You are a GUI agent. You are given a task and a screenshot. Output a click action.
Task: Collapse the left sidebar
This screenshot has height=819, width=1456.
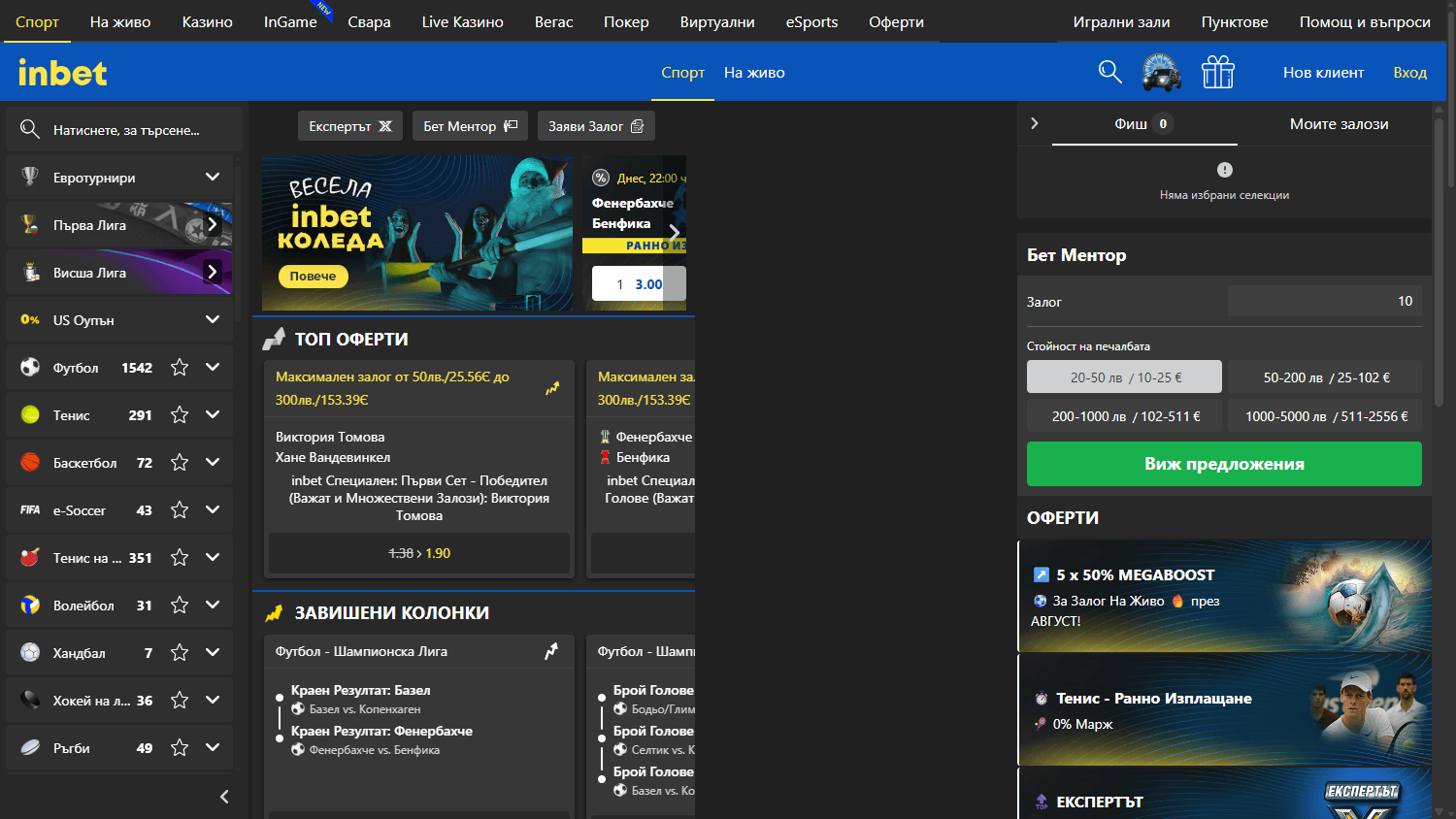pos(223,797)
